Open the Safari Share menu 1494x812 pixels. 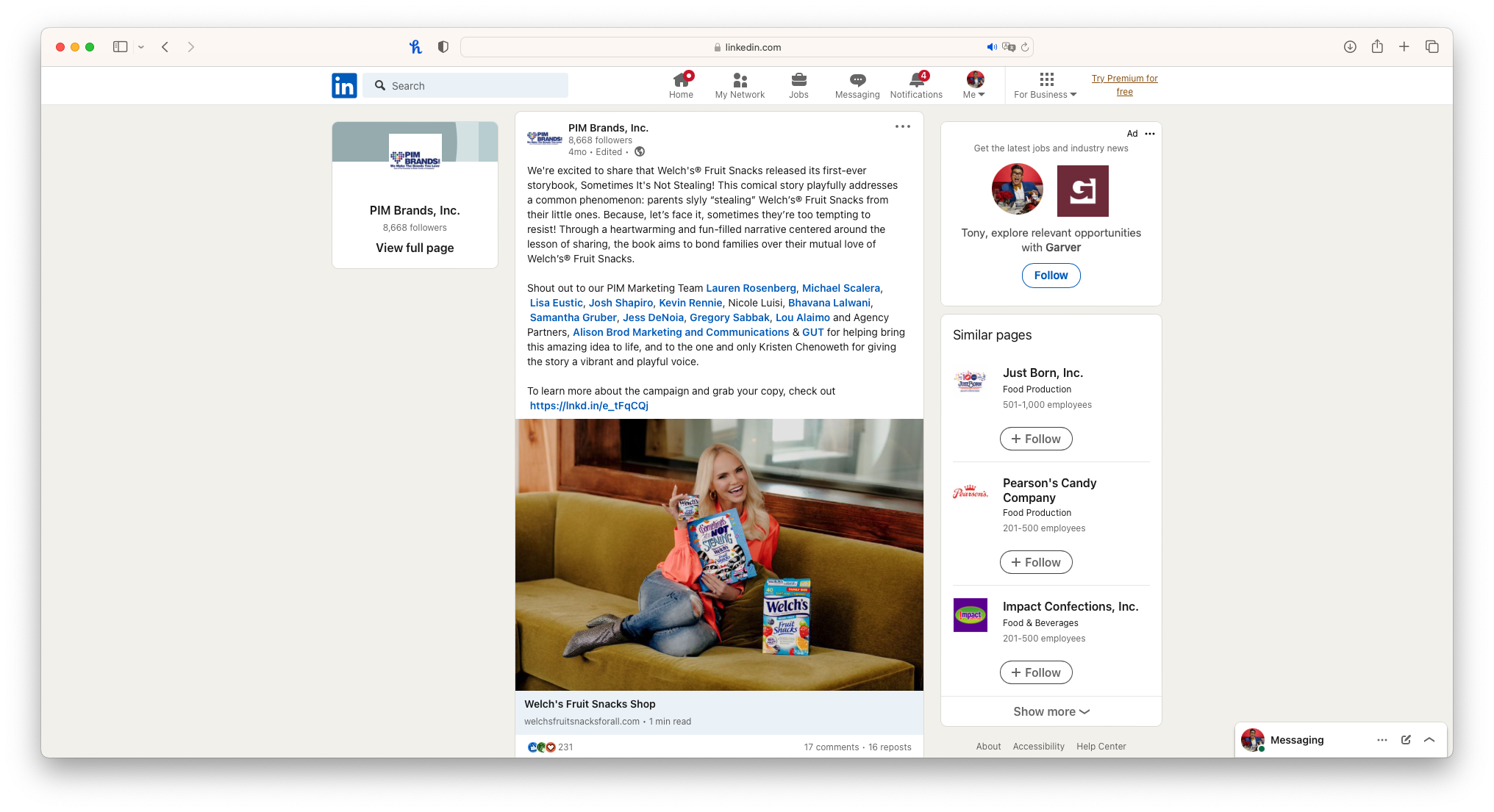(x=1377, y=46)
